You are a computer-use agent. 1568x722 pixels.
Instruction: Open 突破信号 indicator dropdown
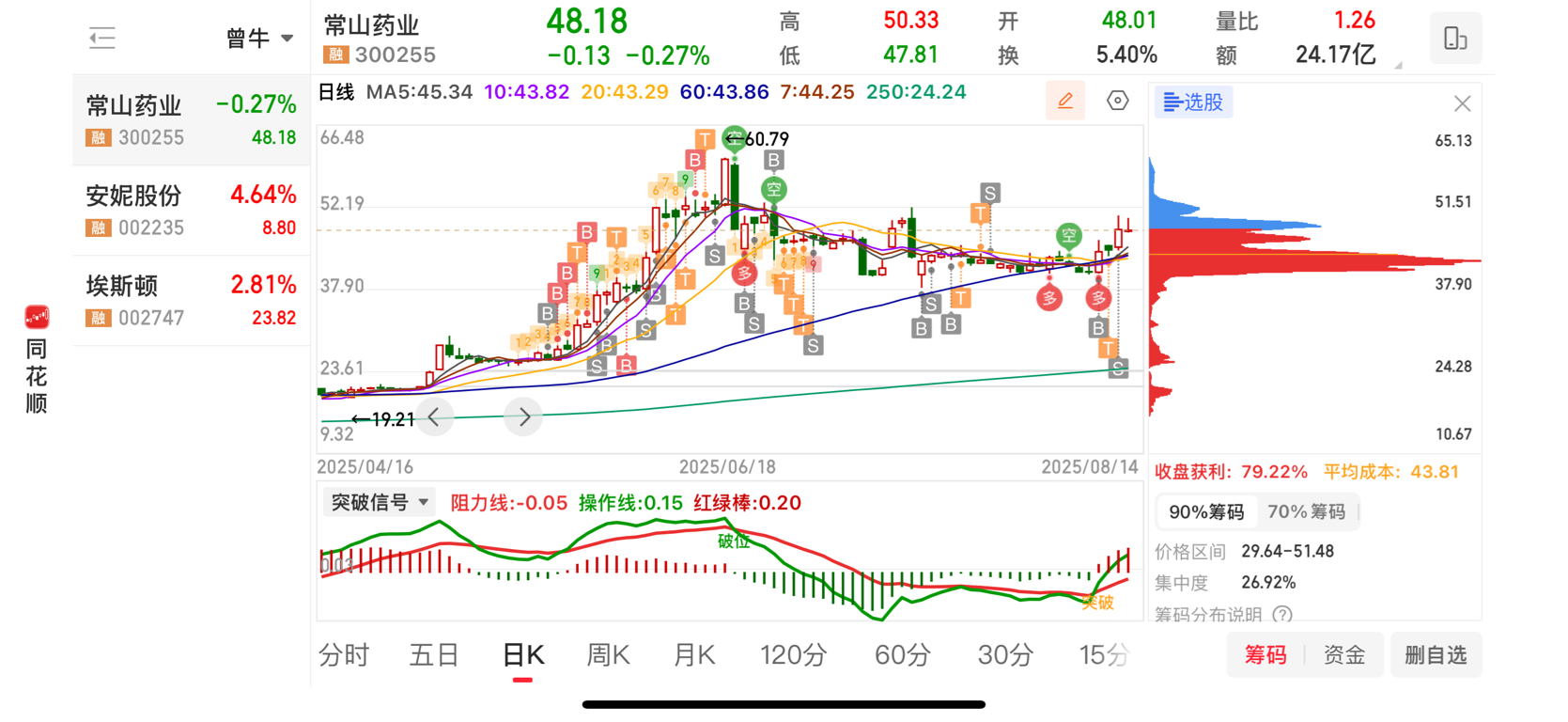(379, 503)
